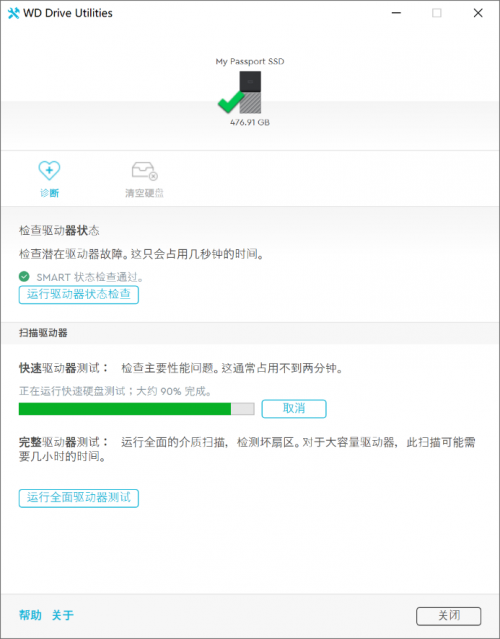Click the 运行驱动器状态检查 button
The width and height of the screenshot is (500, 639).
[79, 295]
